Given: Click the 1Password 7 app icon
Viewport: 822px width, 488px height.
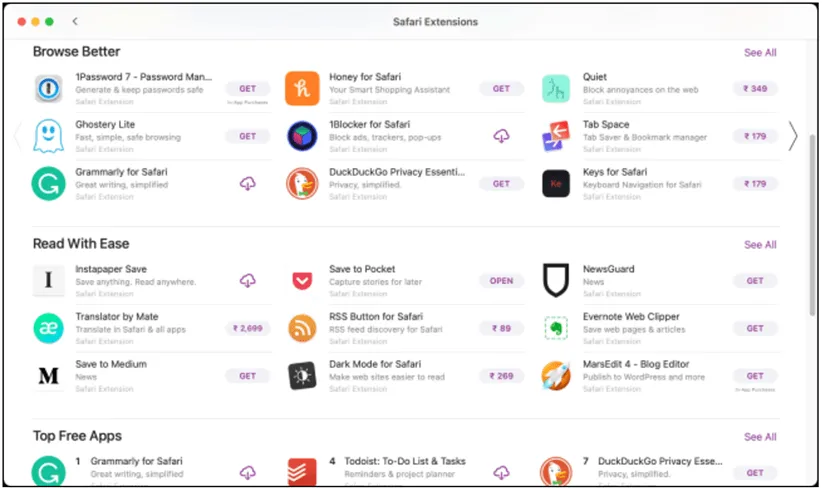Looking at the screenshot, I should coord(48,88).
